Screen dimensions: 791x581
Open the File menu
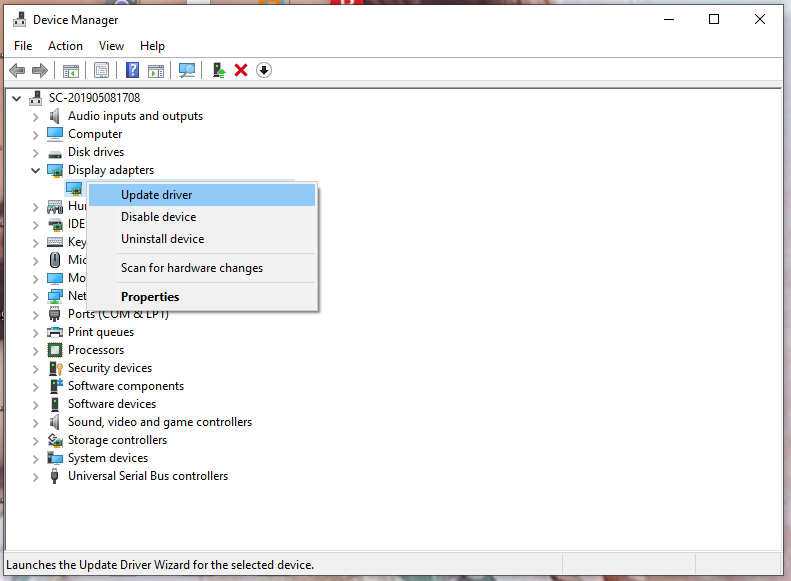coord(23,46)
